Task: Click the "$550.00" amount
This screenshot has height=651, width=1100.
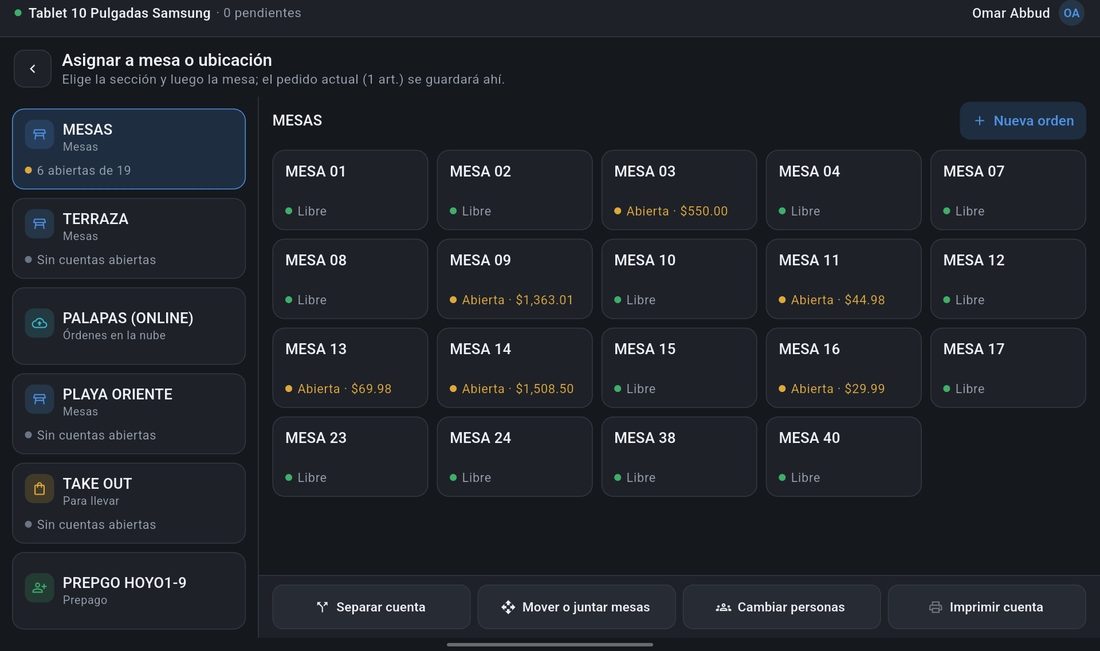Action: click(704, 211)
